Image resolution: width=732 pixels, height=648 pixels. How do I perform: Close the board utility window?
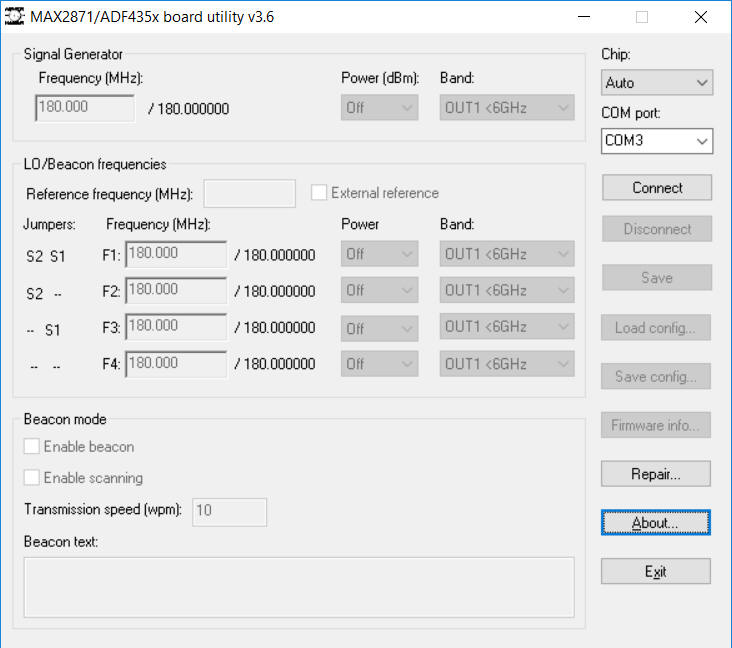[701, 17]
